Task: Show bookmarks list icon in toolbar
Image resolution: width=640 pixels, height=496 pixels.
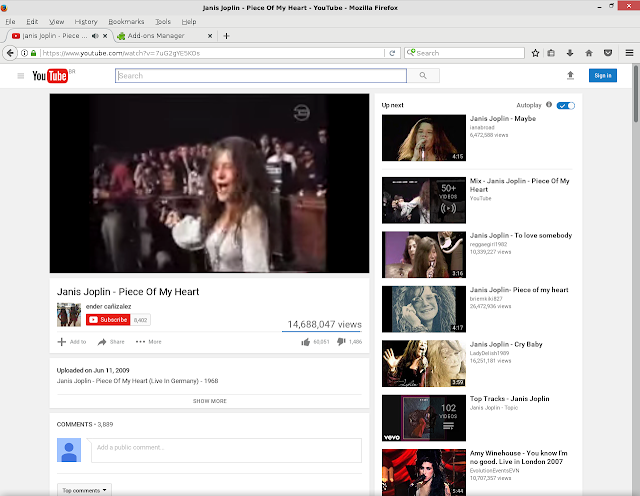Action: [551, 53]
